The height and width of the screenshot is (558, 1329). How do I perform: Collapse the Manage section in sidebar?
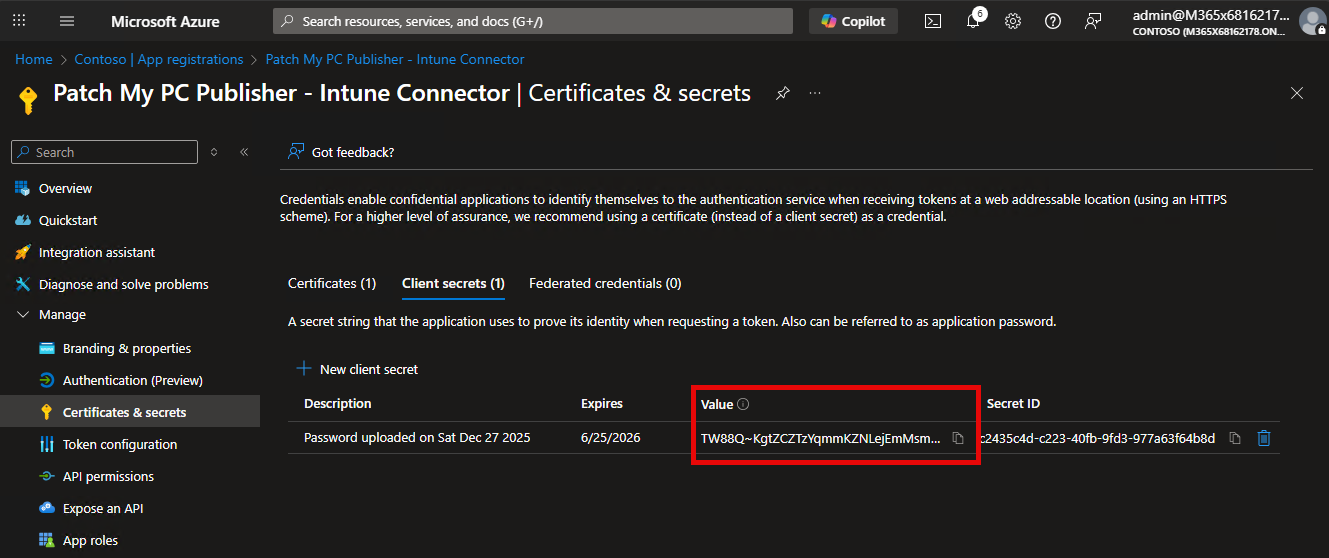[23, 315]
